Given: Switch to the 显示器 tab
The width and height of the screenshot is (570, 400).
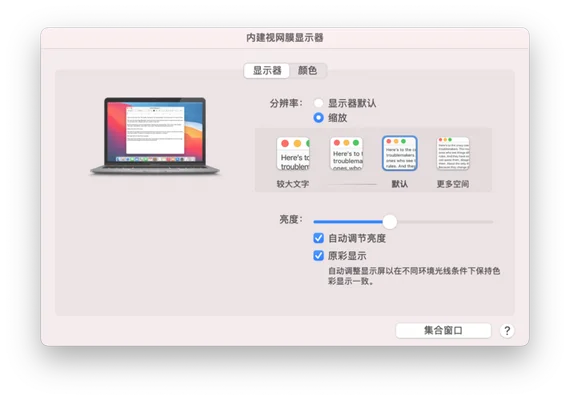Looking at the screenshot, I should 267,71.
